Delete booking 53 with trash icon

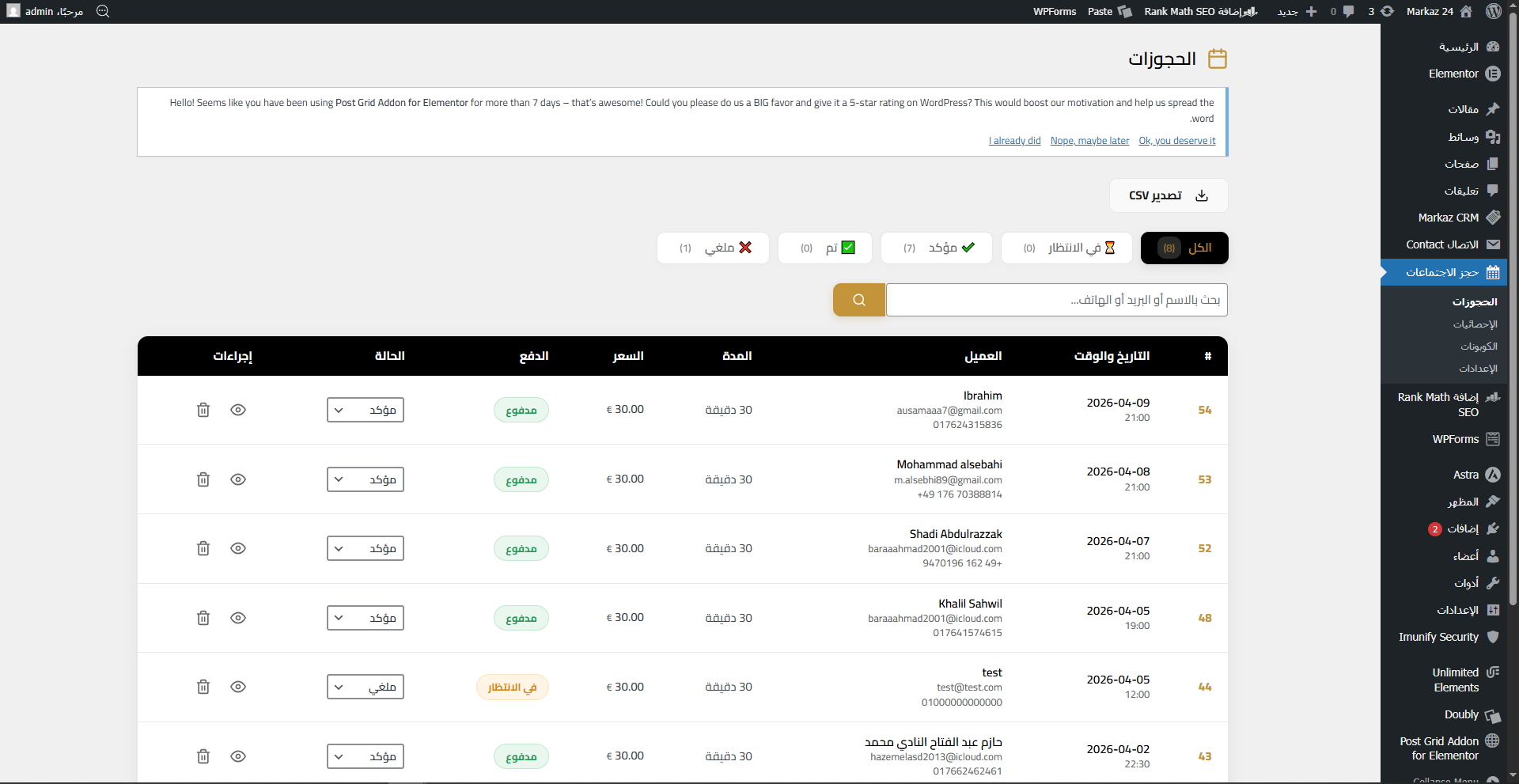pyautogui.click(x=203, y=479)
